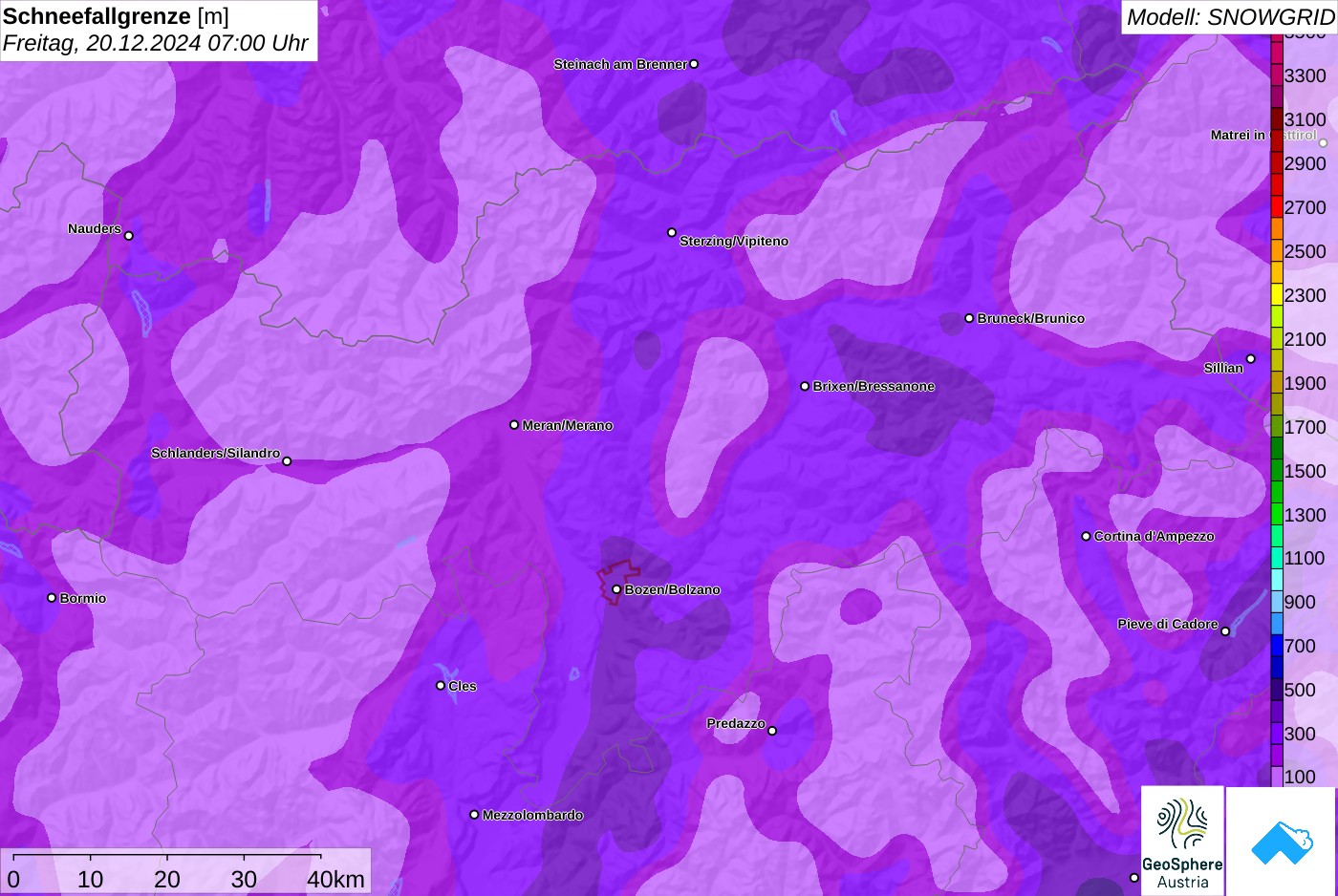Select the Predazzo marker dot

pyautogui.click(x=772, y=731)
